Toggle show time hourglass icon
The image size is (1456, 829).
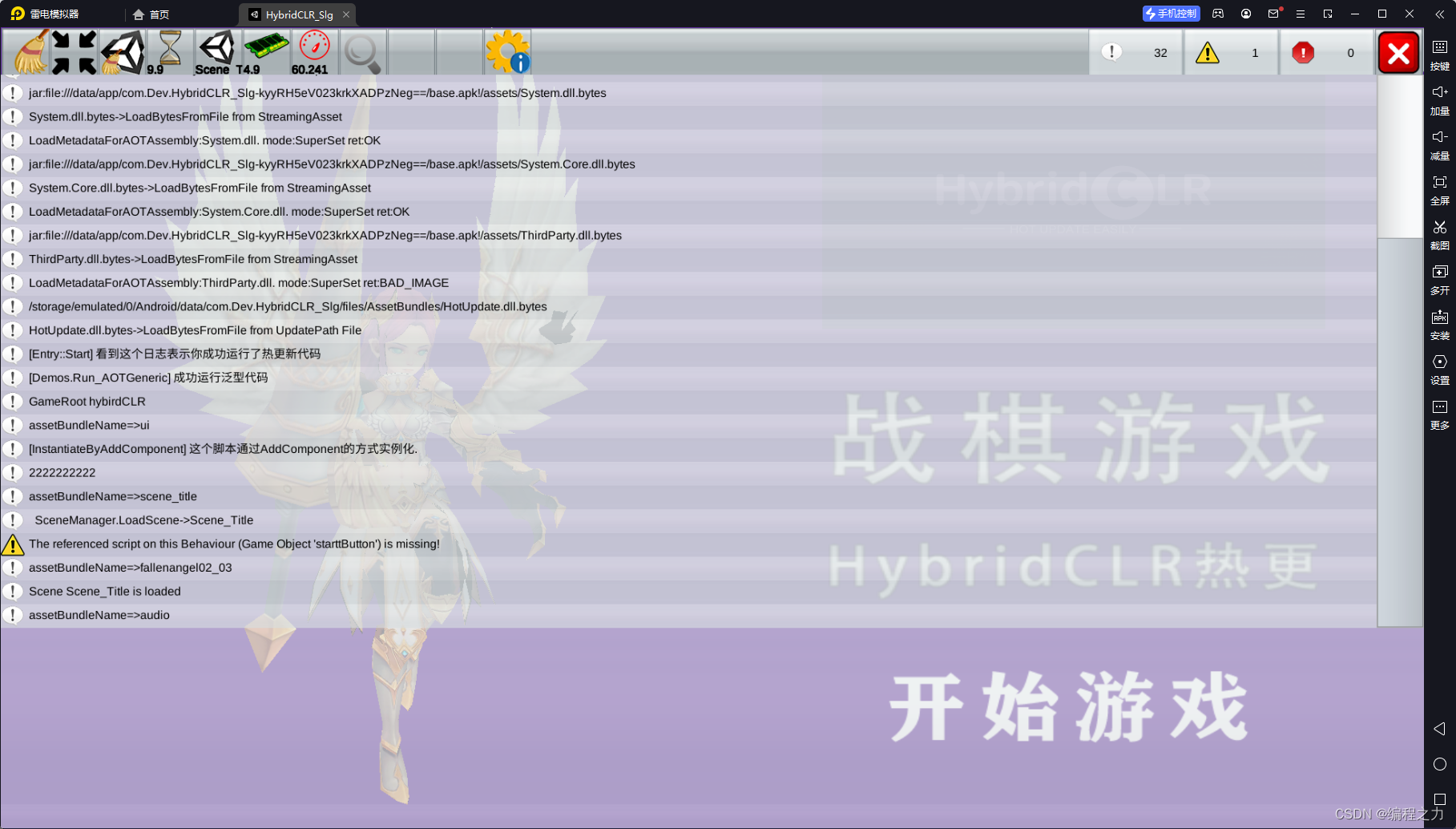click(x=170, y=53)
